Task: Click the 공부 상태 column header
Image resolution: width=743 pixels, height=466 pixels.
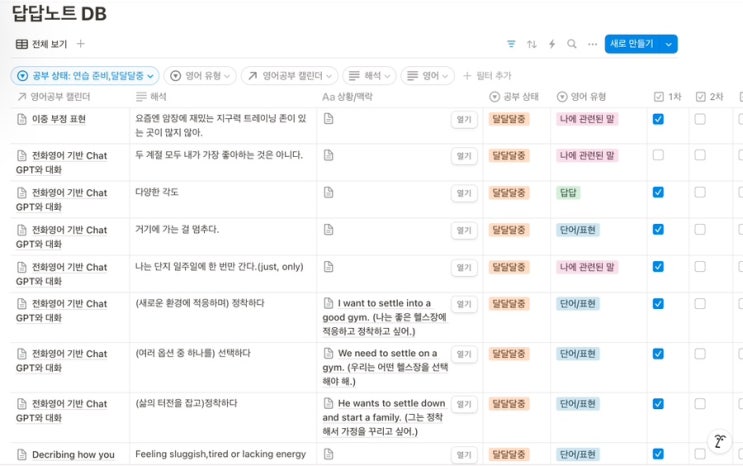Action: click(514, 97)
